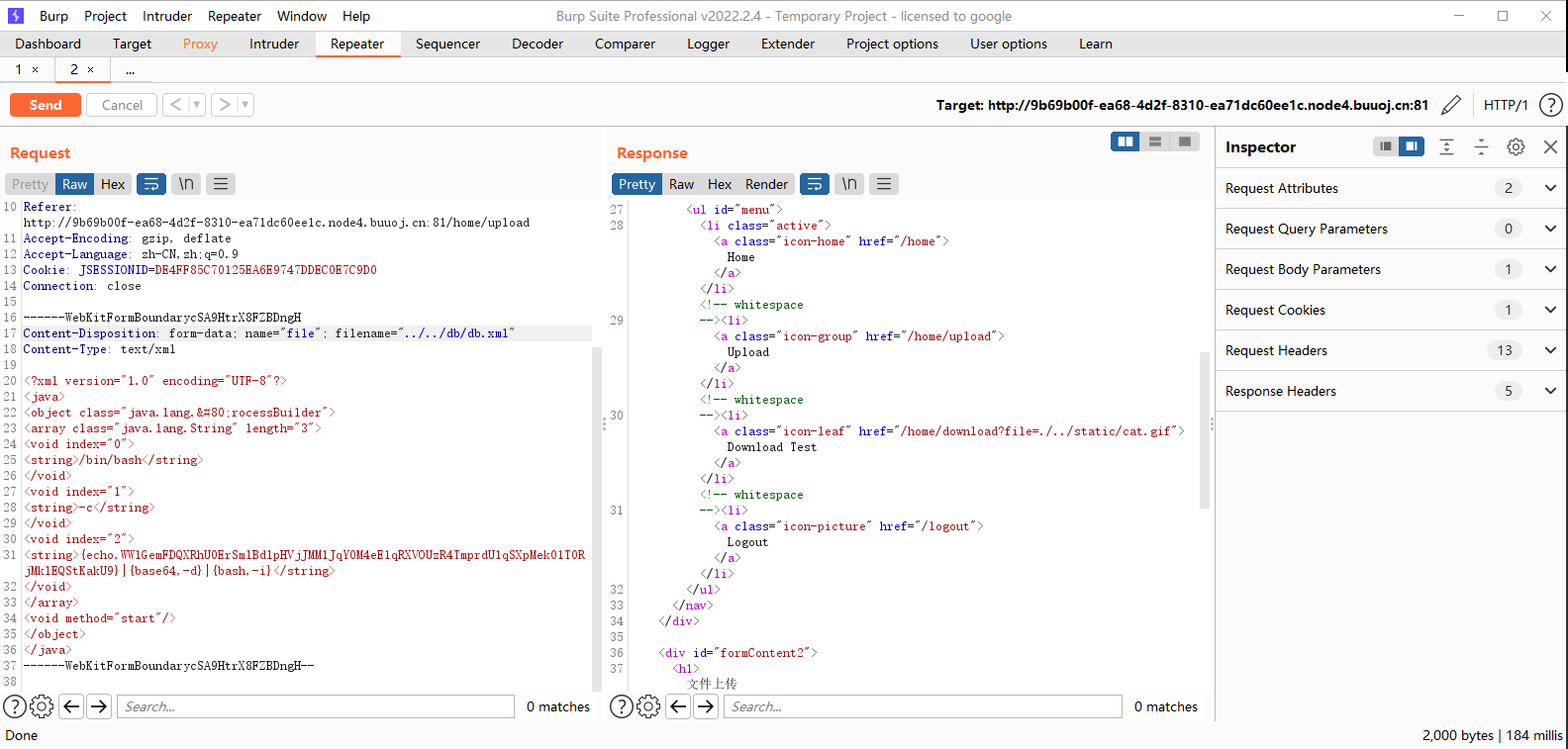The height and width of the screenshot is (749, 1568).
Task: Open the Logger tab
Action: click(x=708, y=44)
